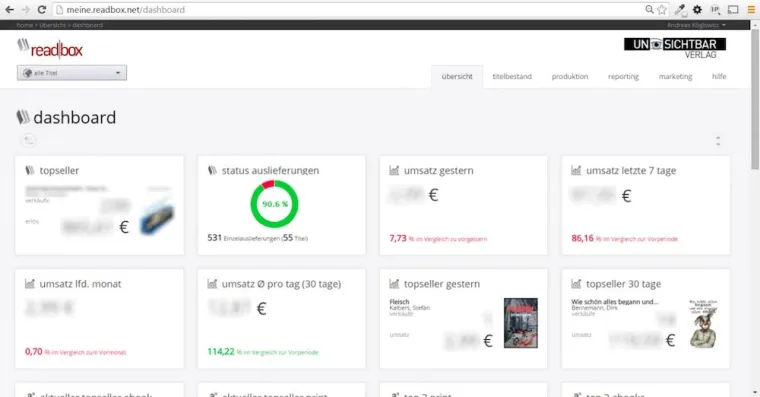Follow the 'übersicht' breadcrumb link
Image resolution: width=760 pixels, height=397 pixels.
pyautogui.click(x=52, y=25)
